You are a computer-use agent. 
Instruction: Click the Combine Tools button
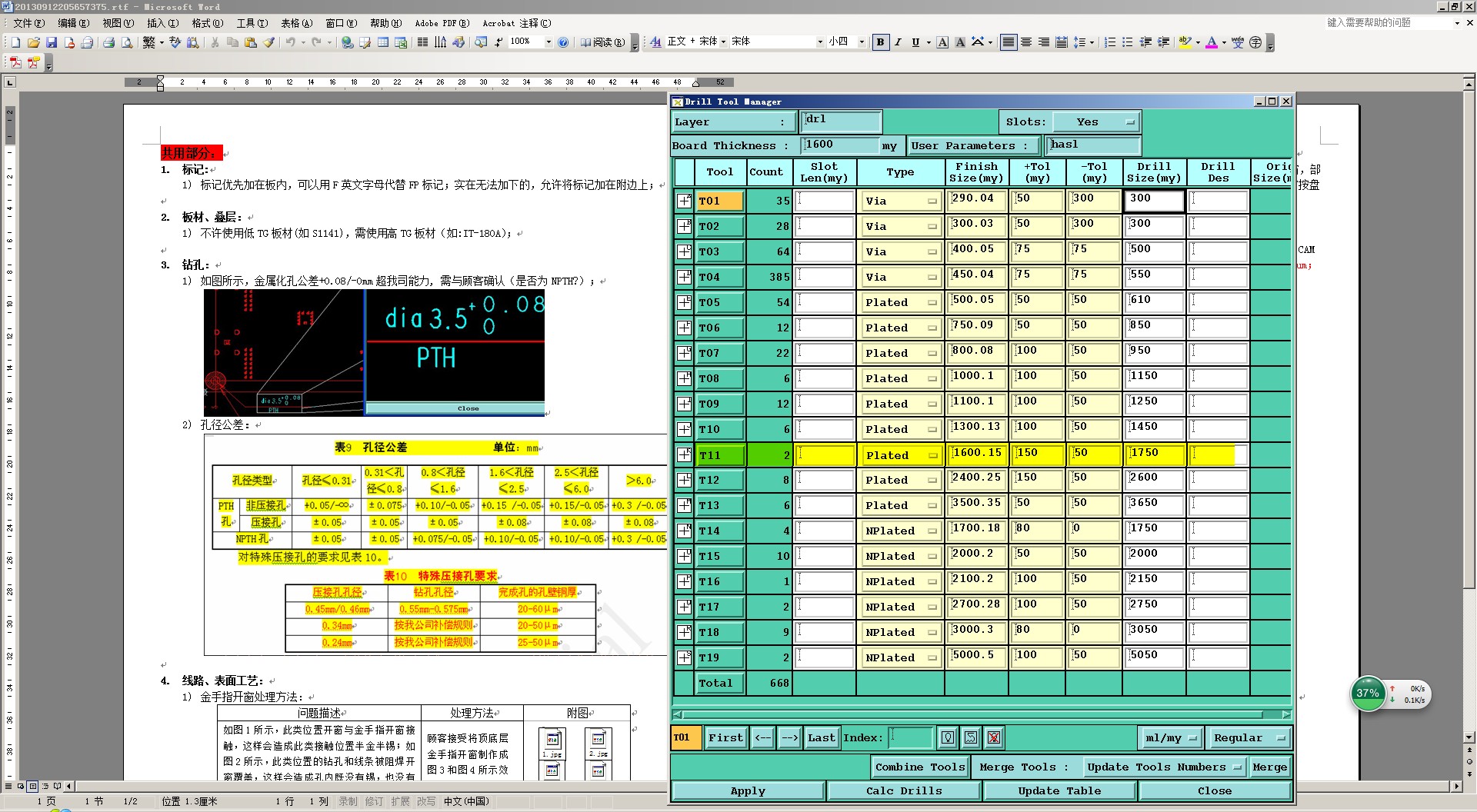pos(920,767)
